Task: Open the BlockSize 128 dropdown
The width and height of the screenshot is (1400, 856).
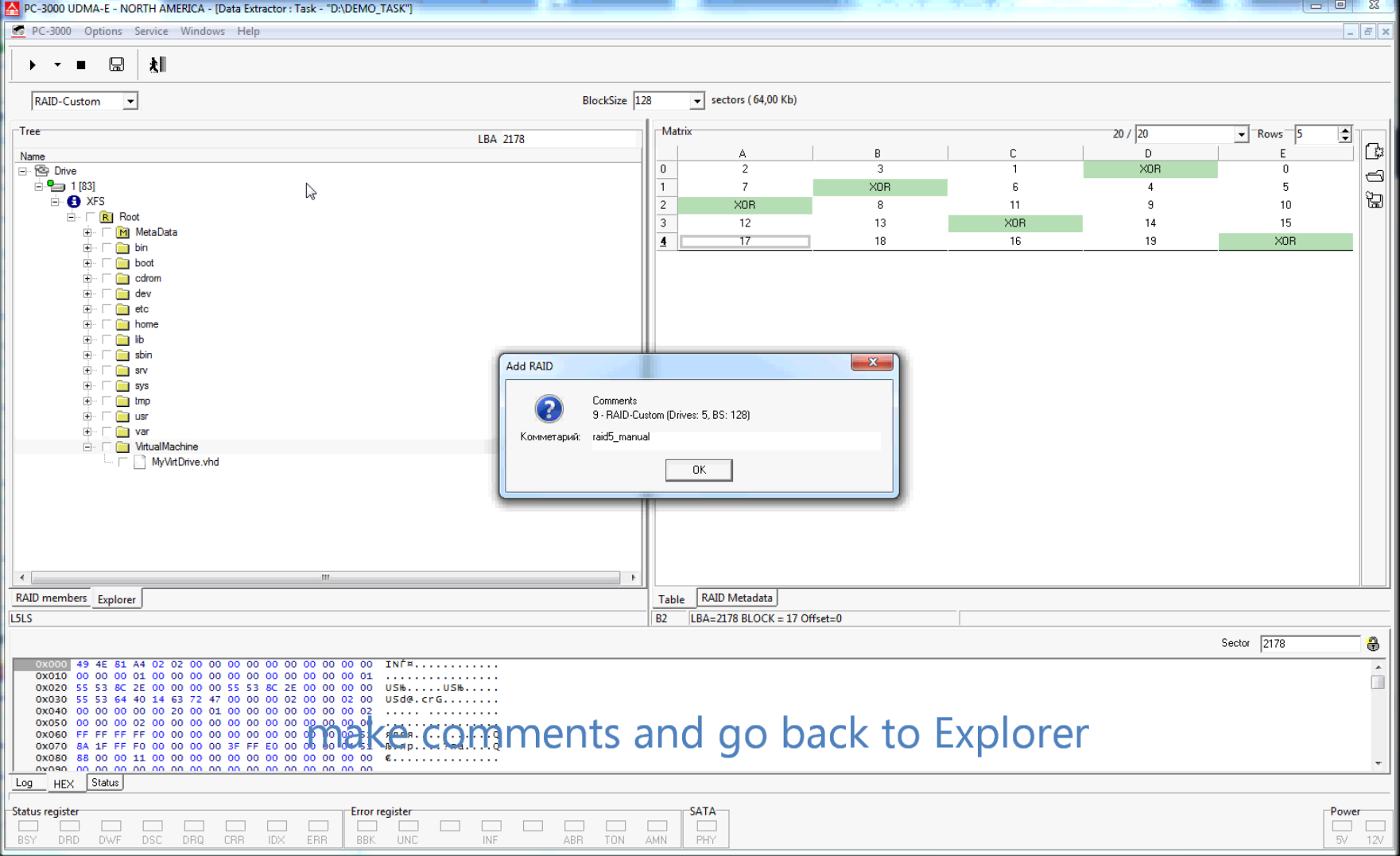Action: [696, 101]
